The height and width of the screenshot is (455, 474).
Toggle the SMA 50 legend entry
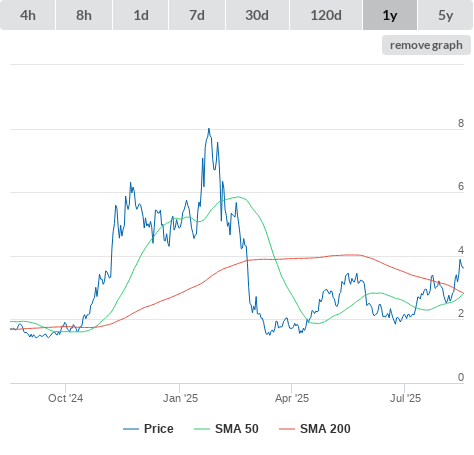pos(226,429)
